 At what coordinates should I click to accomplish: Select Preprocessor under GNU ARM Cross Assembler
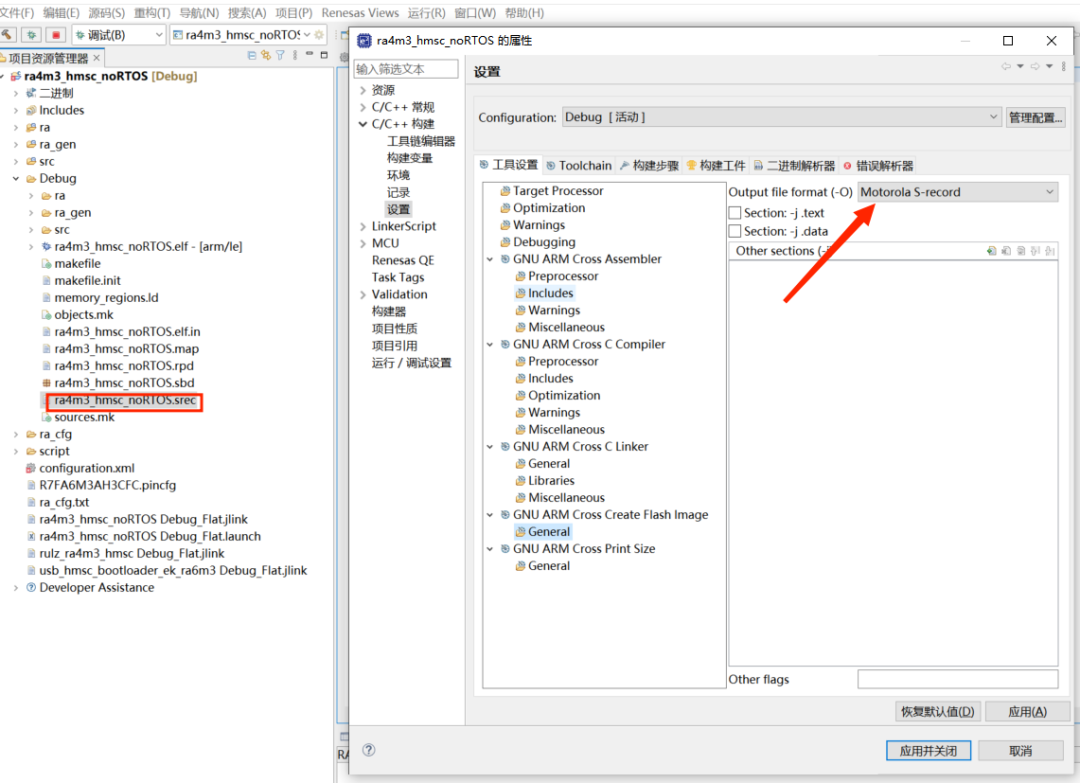pyautogui.click(x=563, y=276)
